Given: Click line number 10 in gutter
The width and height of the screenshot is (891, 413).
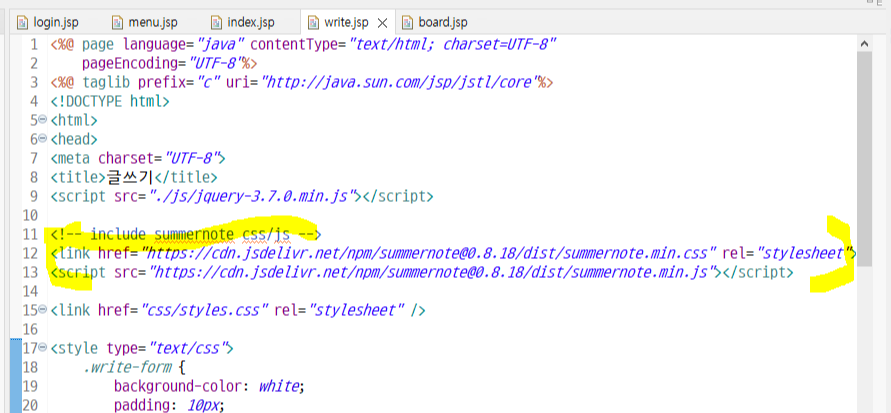Looking at the screenshot, I should 30,215.
